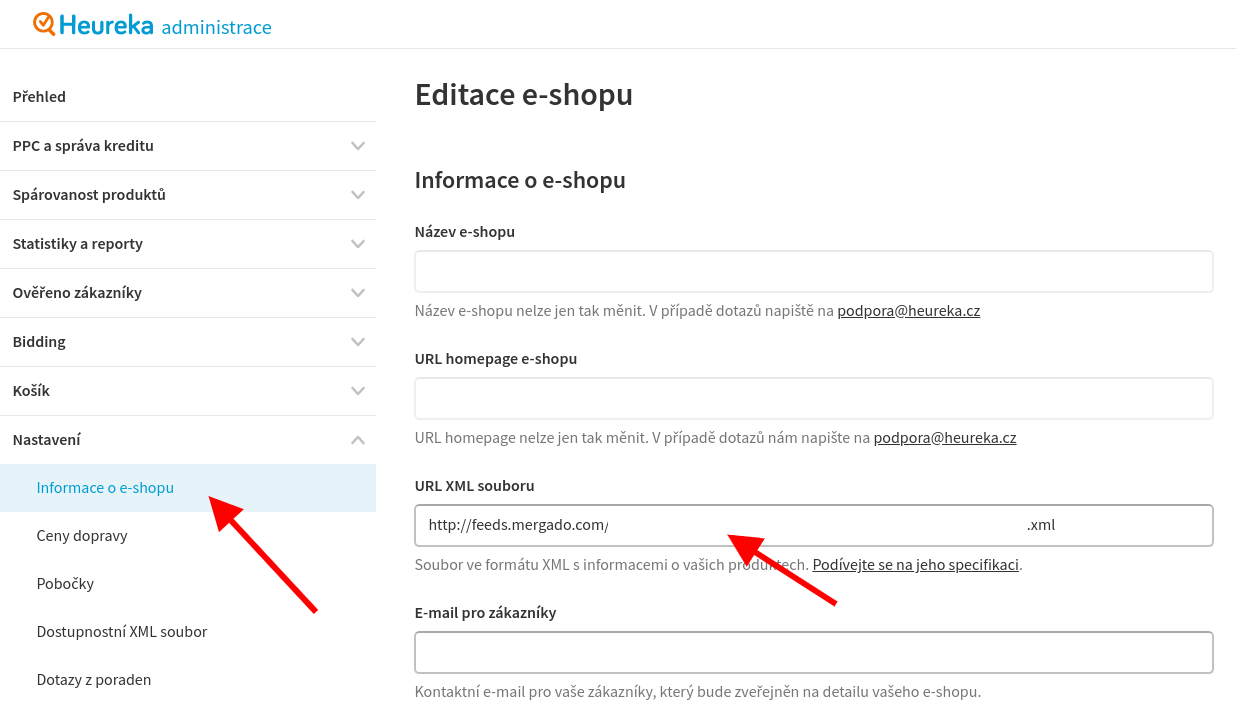
Task: Click the URL homepage e-shopu label
Action: [496, 359]
